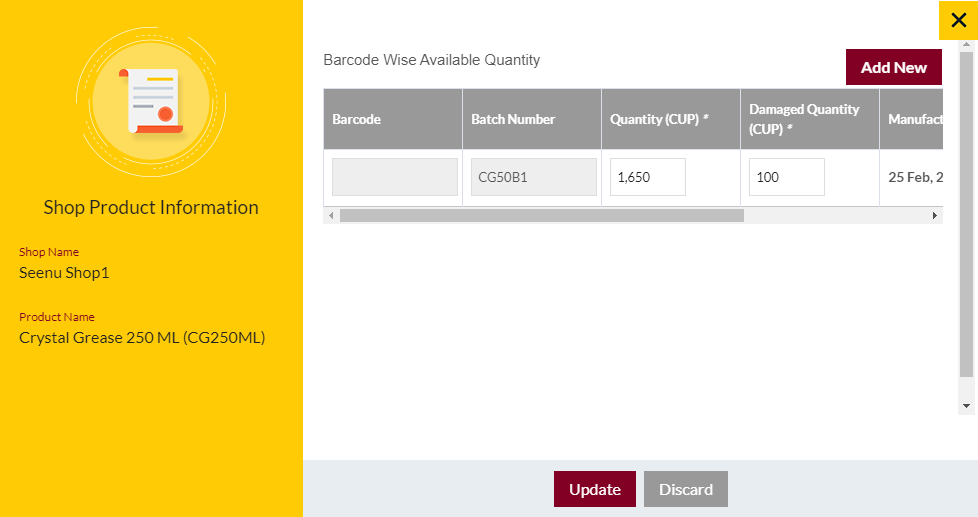Focus the empty Barcode field
Viewport: 978px width, 517px height.
click(395, 177)
